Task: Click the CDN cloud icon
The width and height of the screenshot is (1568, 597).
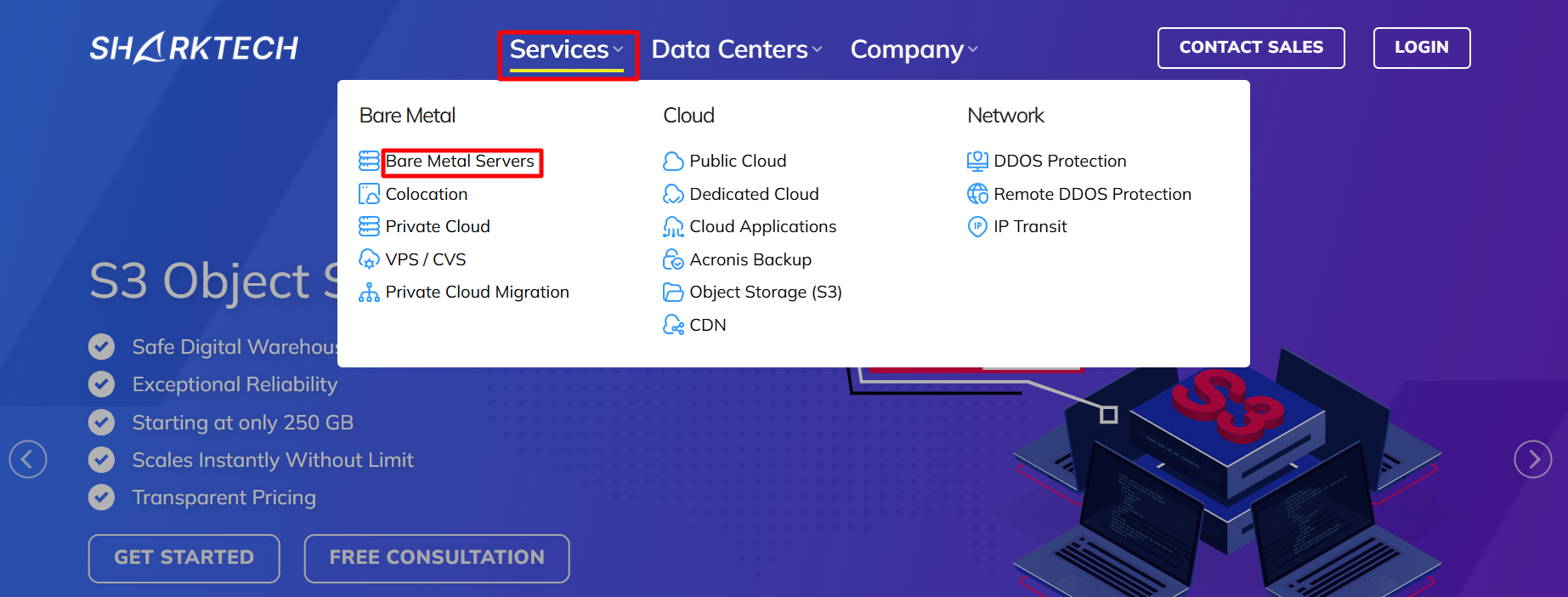Action: (673, 325)
